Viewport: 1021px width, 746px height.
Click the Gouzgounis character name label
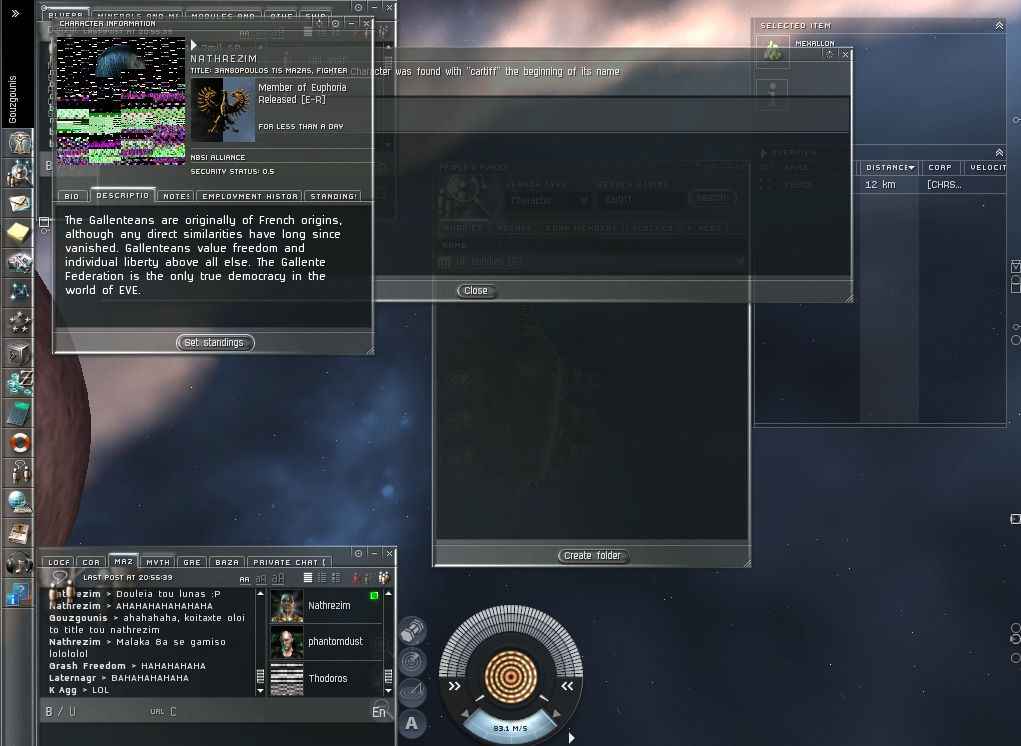[12, 99]
